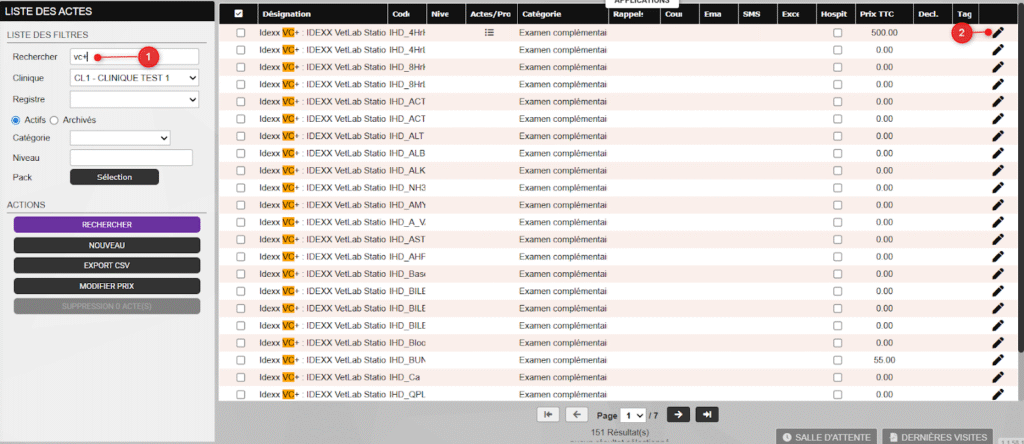Go to next page arrow

[x=677, y=414]
